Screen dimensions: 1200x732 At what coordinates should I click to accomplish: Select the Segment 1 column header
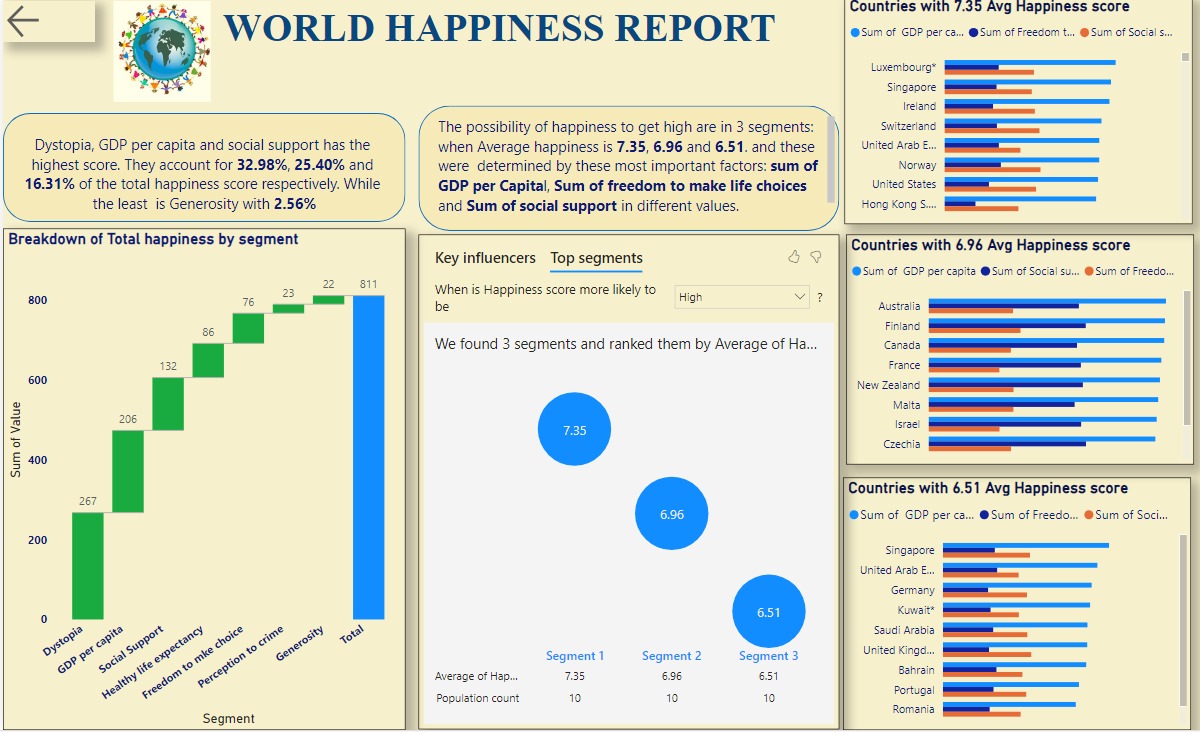click(x=575, y=655)
